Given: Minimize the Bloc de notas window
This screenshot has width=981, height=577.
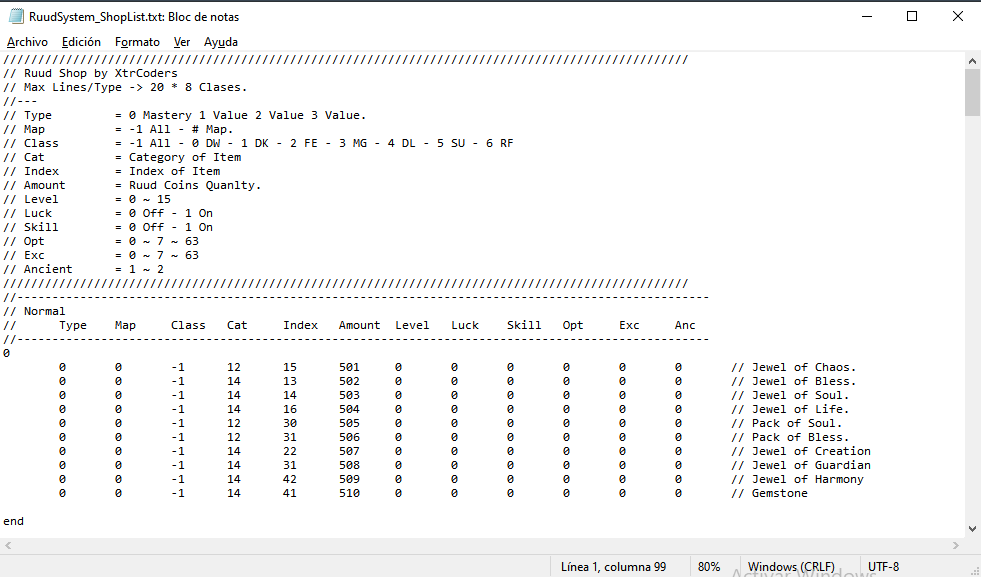Looking at the screenshot, I should pos(865,16).
